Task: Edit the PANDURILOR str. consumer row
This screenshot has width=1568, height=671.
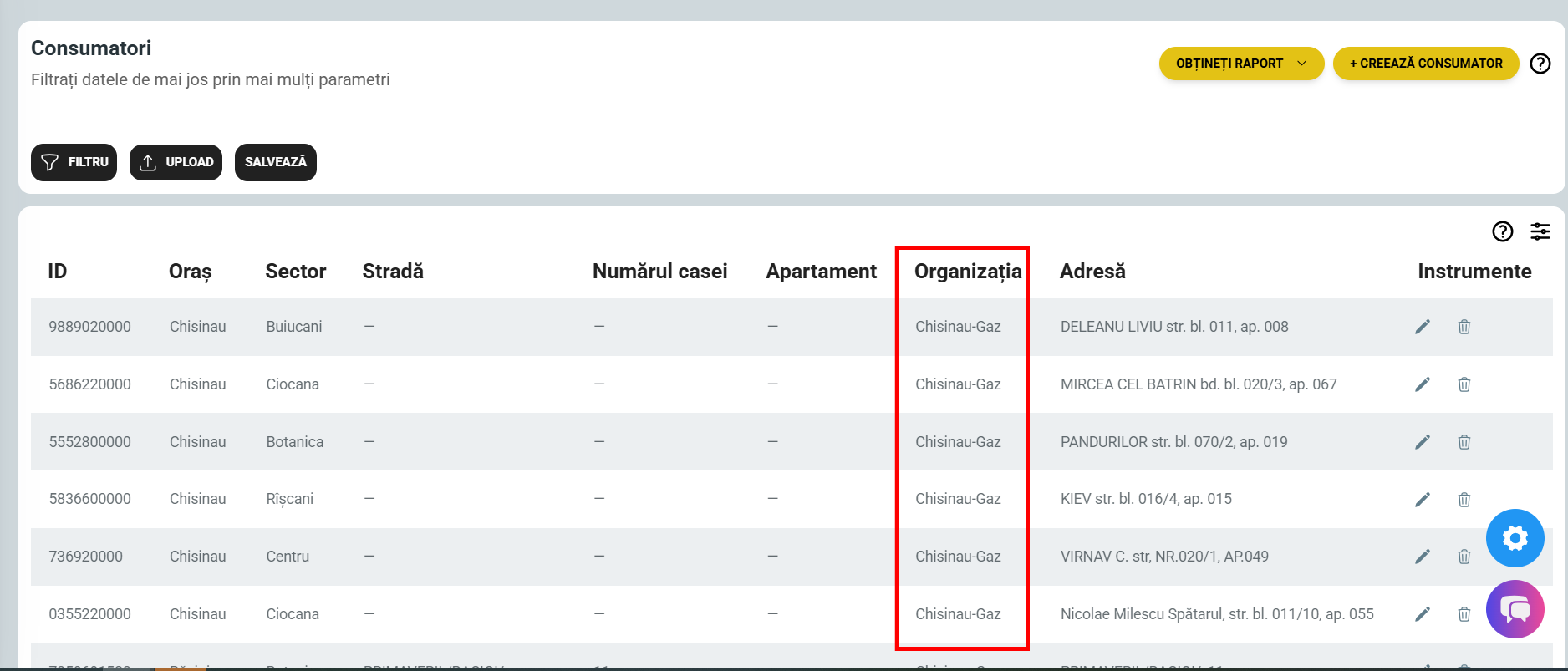Action: point(1422,442)
